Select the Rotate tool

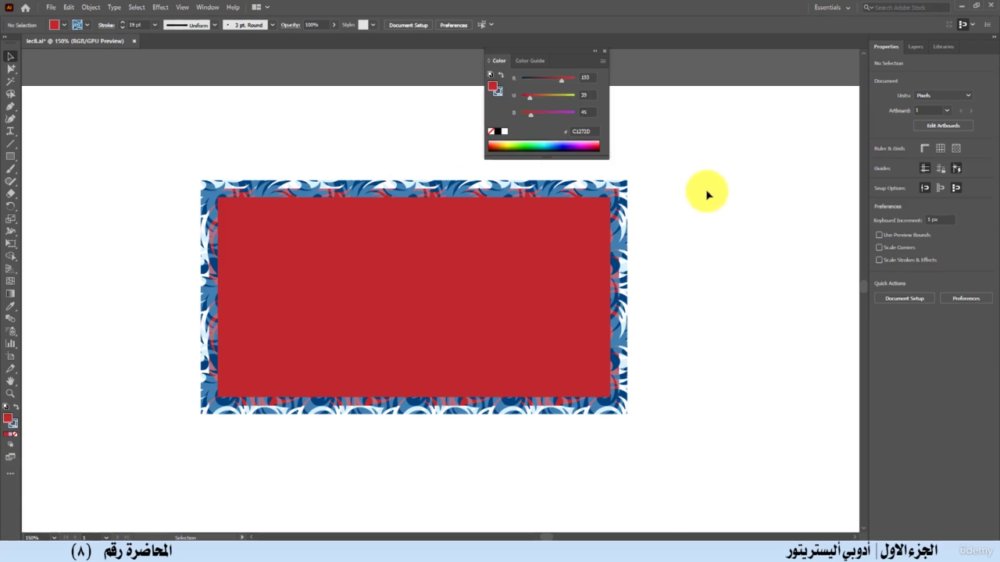click(10, 206)
